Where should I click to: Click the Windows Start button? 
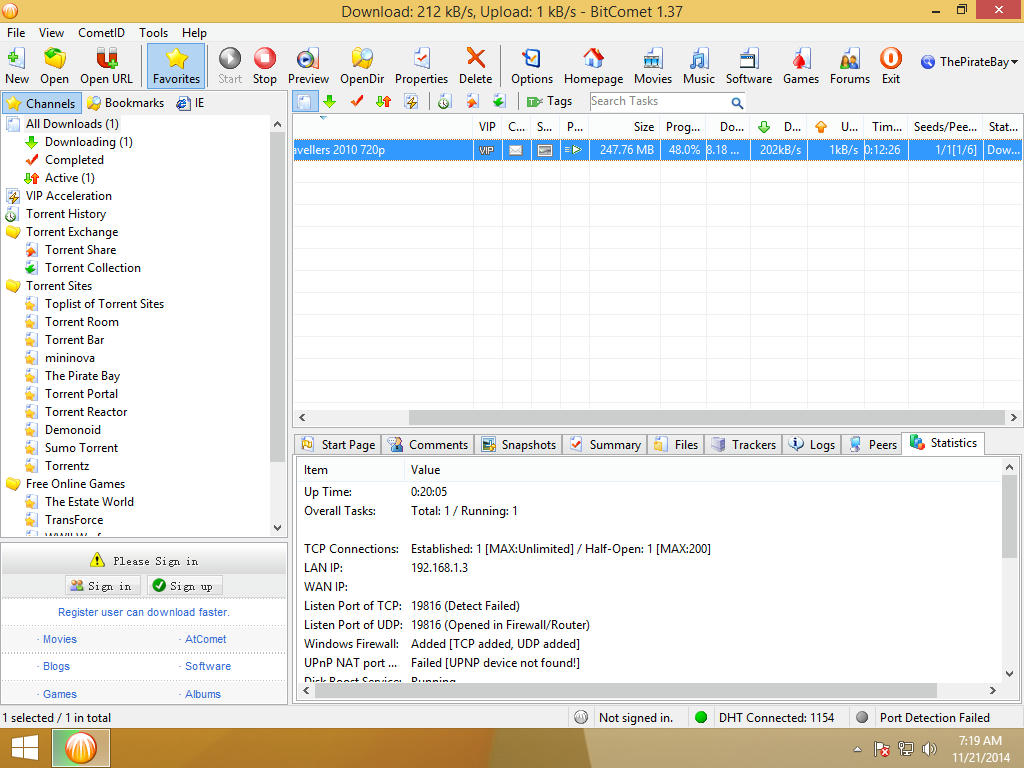point(24,748)
